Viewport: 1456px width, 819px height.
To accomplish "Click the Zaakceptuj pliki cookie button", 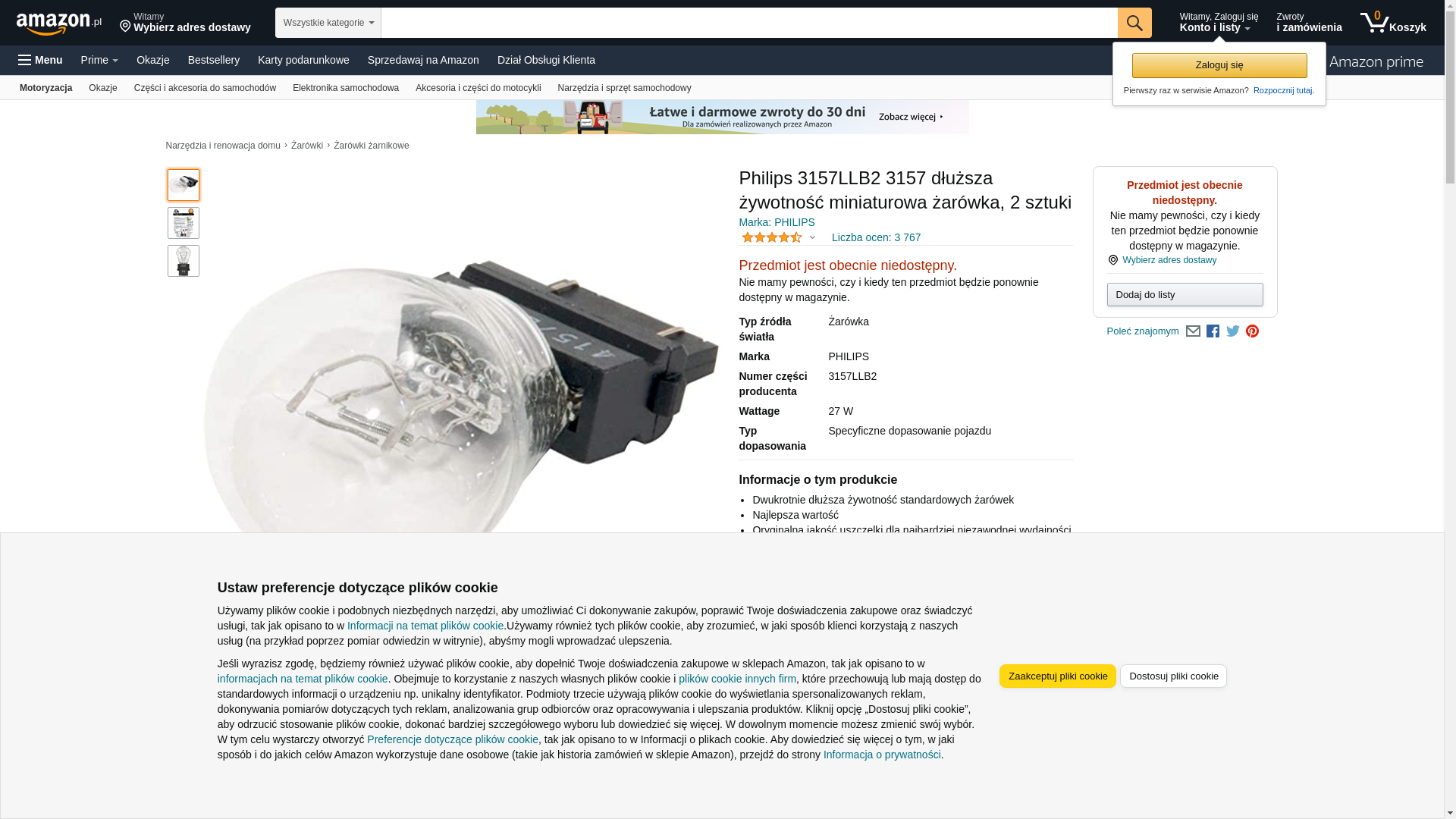I will 1058,676.
